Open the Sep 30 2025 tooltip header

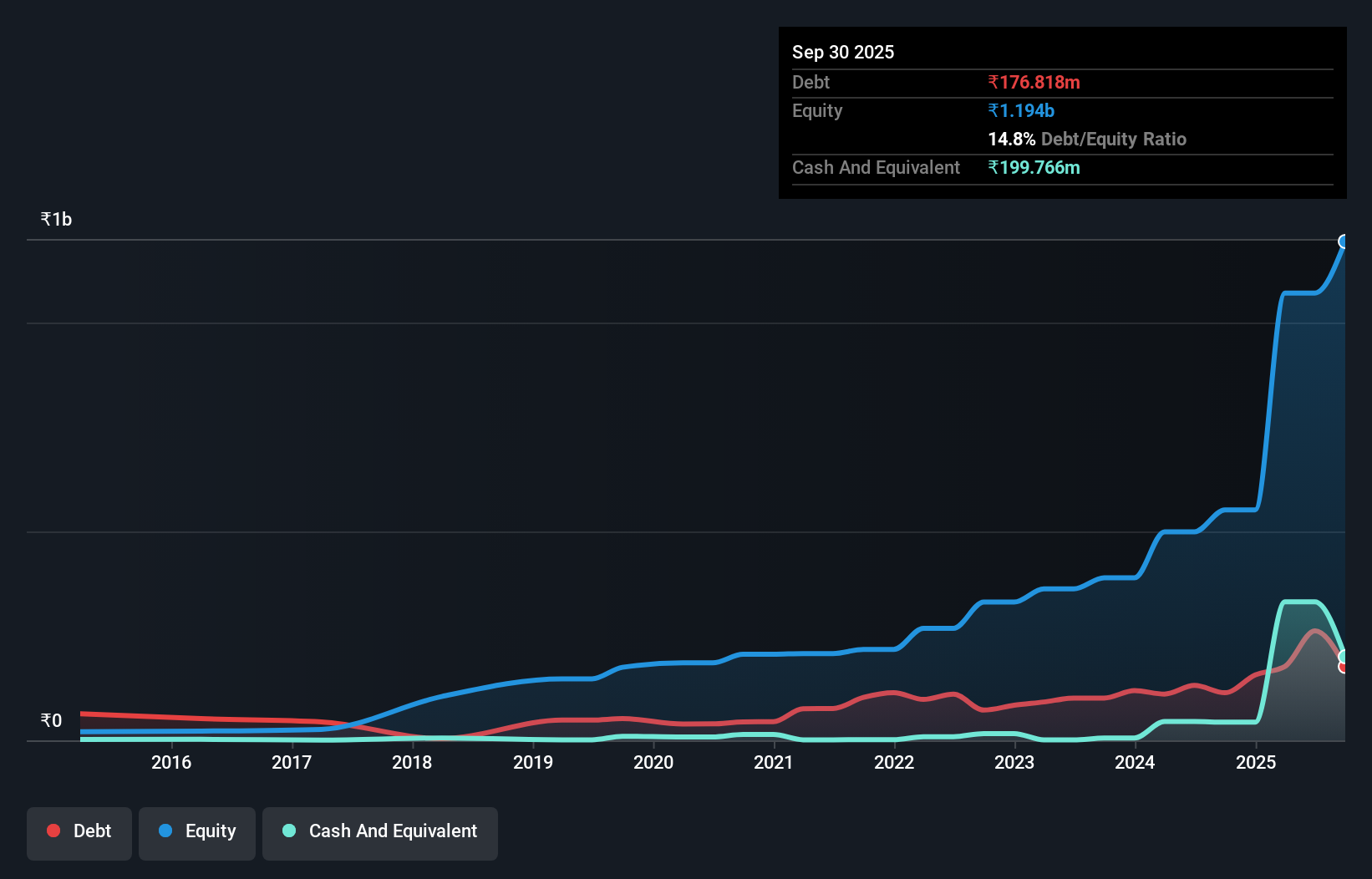pyautogui.click(x=843, y=52)
